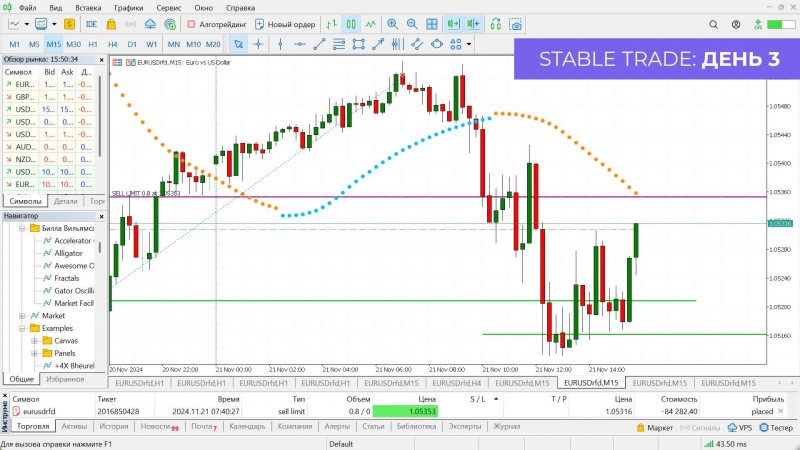The height and width of the screenshot is (450, 800).
Task: Click the VPS button in toolbox
Action: pos(739,428)
